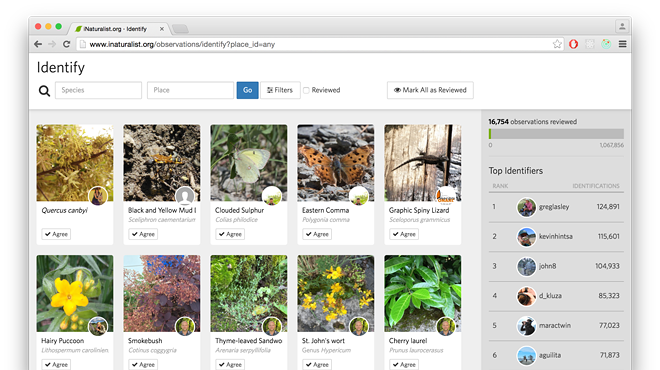Agree with the Cherry laurel identification
Image resolution: width=660 pixels, height=370 pixels.
(x=404, y=365)
